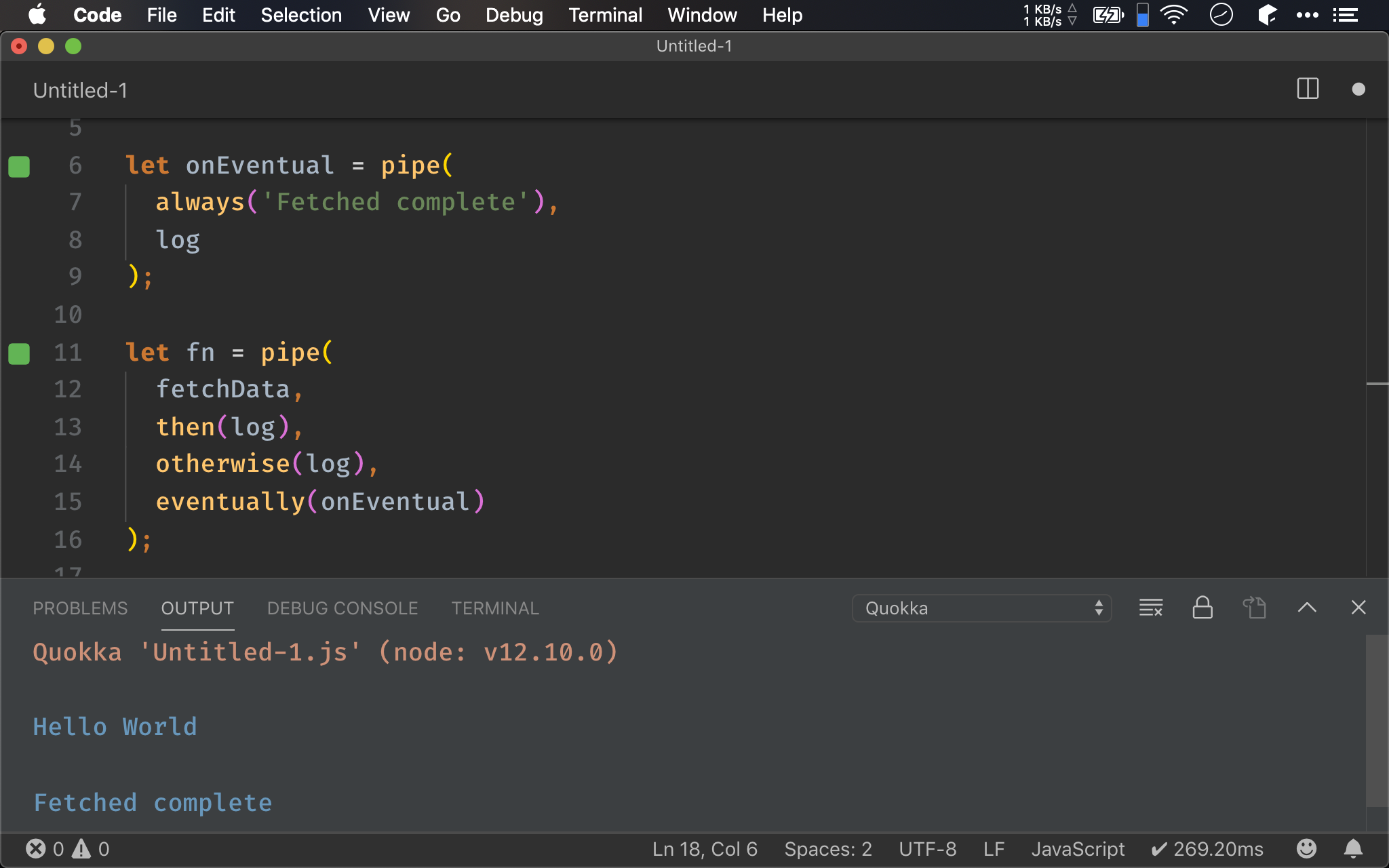Change language mode JavaScript

tap(1078, 849)
